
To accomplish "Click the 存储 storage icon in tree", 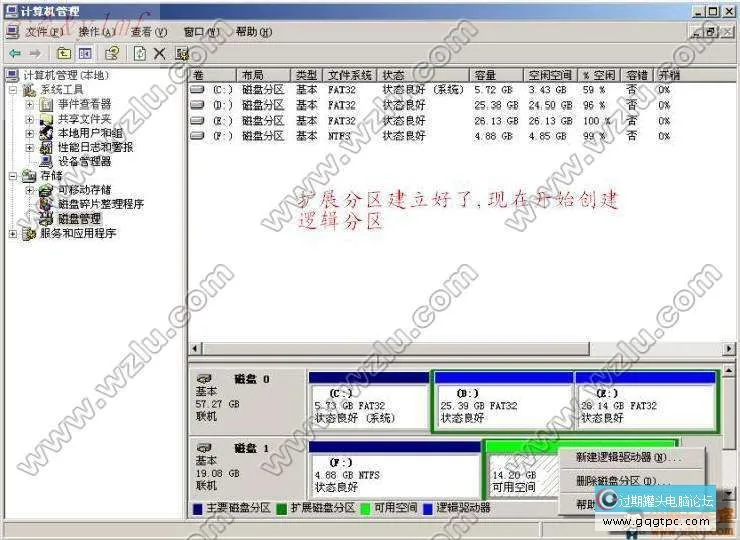I will tap(29, 176).
